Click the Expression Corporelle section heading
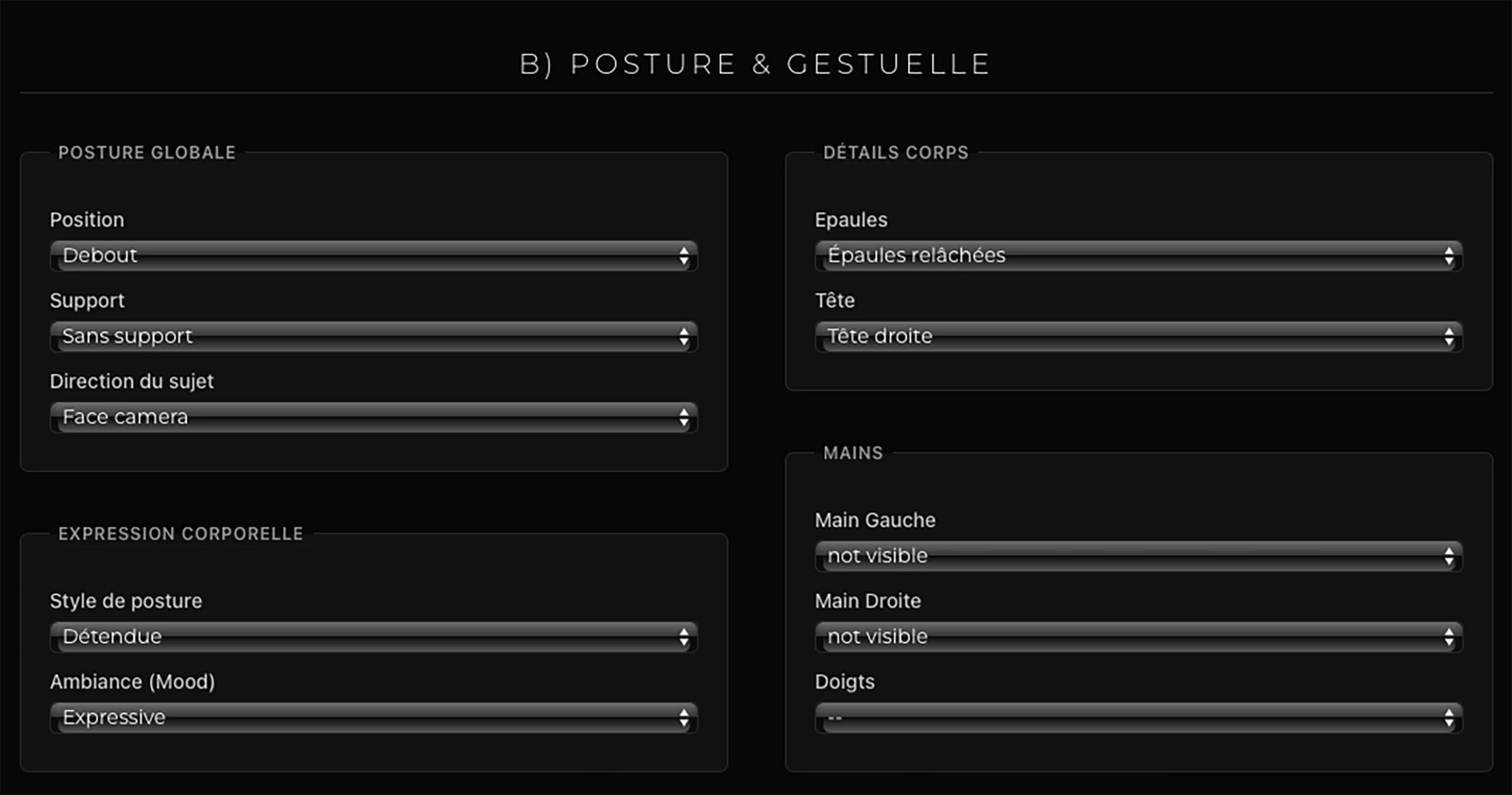The width and height of the screenshot is (1512, 795). (181, 534)
